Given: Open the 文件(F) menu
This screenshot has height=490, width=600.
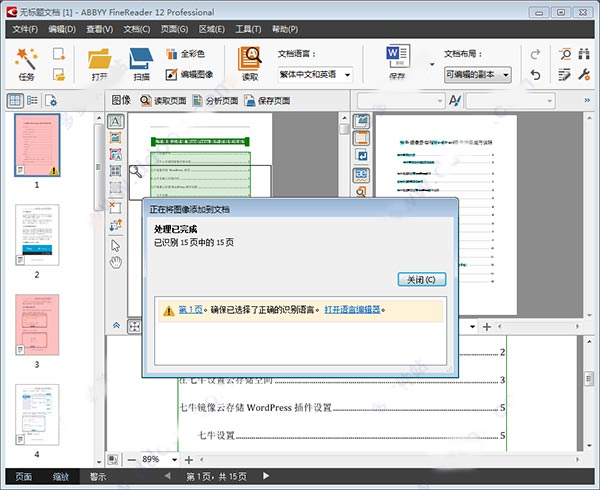Looking at the screenshot, I should coord(25,29).
